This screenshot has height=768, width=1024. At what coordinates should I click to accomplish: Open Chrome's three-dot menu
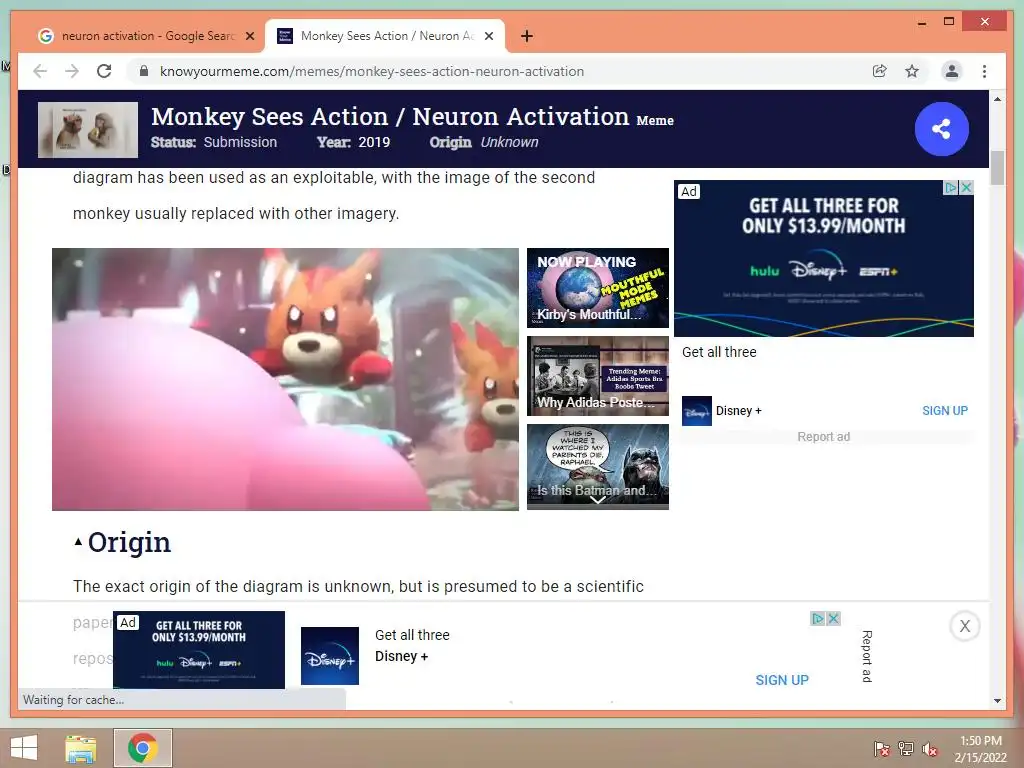click(x=984, y=71)
